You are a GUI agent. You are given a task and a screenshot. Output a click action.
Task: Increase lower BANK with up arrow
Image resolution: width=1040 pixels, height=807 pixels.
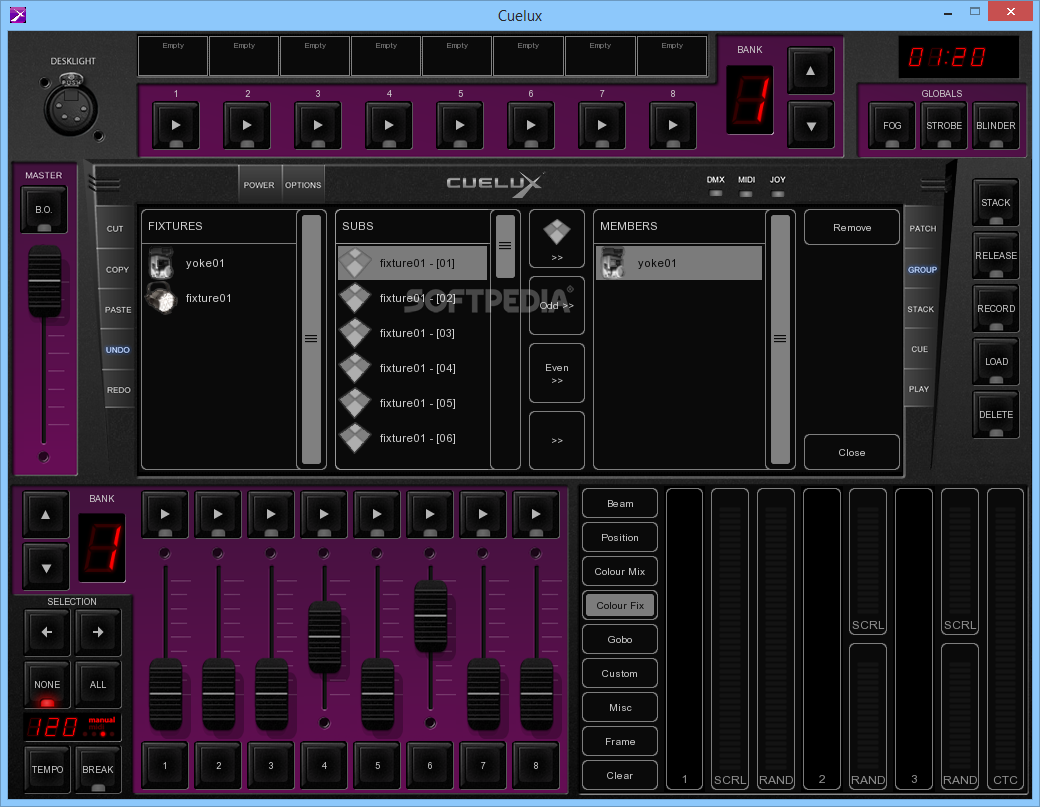click(46, 515)
